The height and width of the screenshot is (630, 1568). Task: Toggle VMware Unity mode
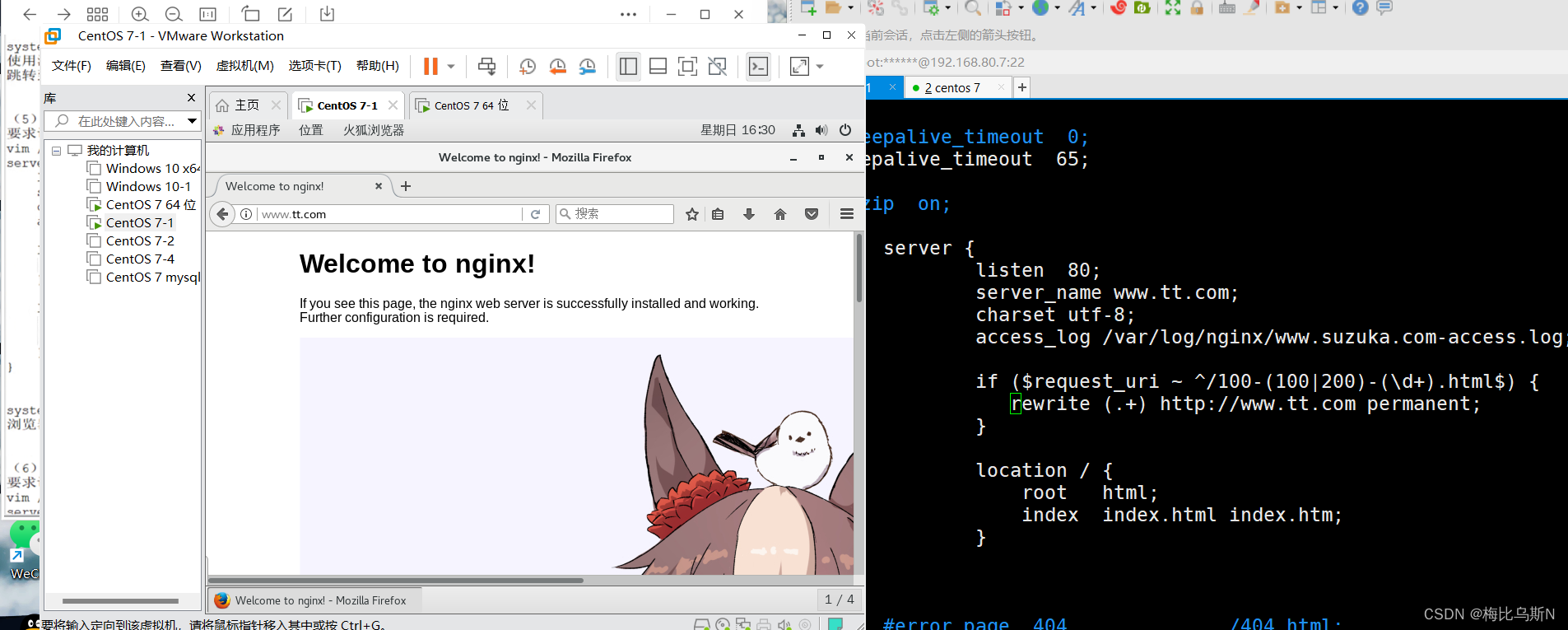click(717, 66)
